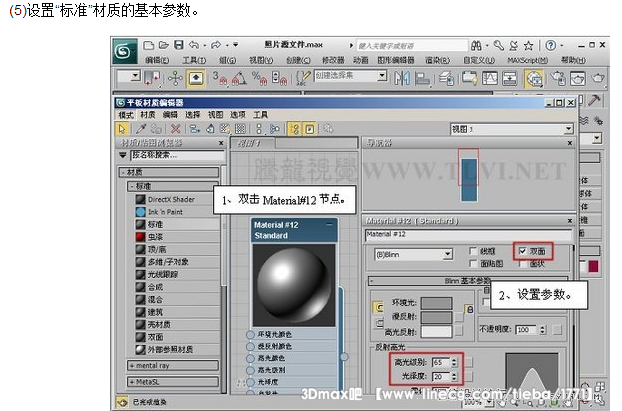Open the 视图 1 view dropdown

[x=512, y=129]
